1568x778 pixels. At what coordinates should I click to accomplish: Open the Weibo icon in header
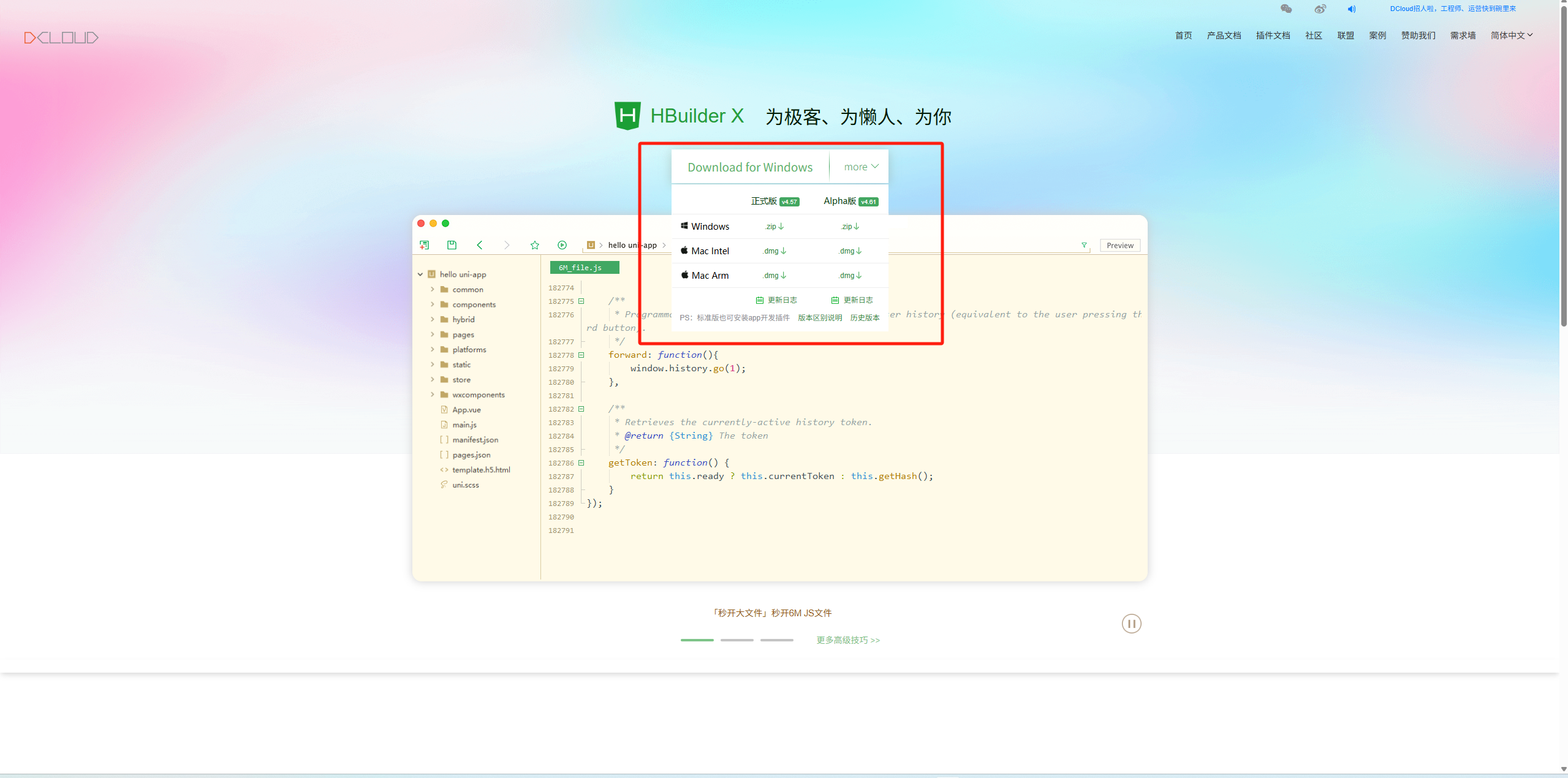coord(1320,9)
